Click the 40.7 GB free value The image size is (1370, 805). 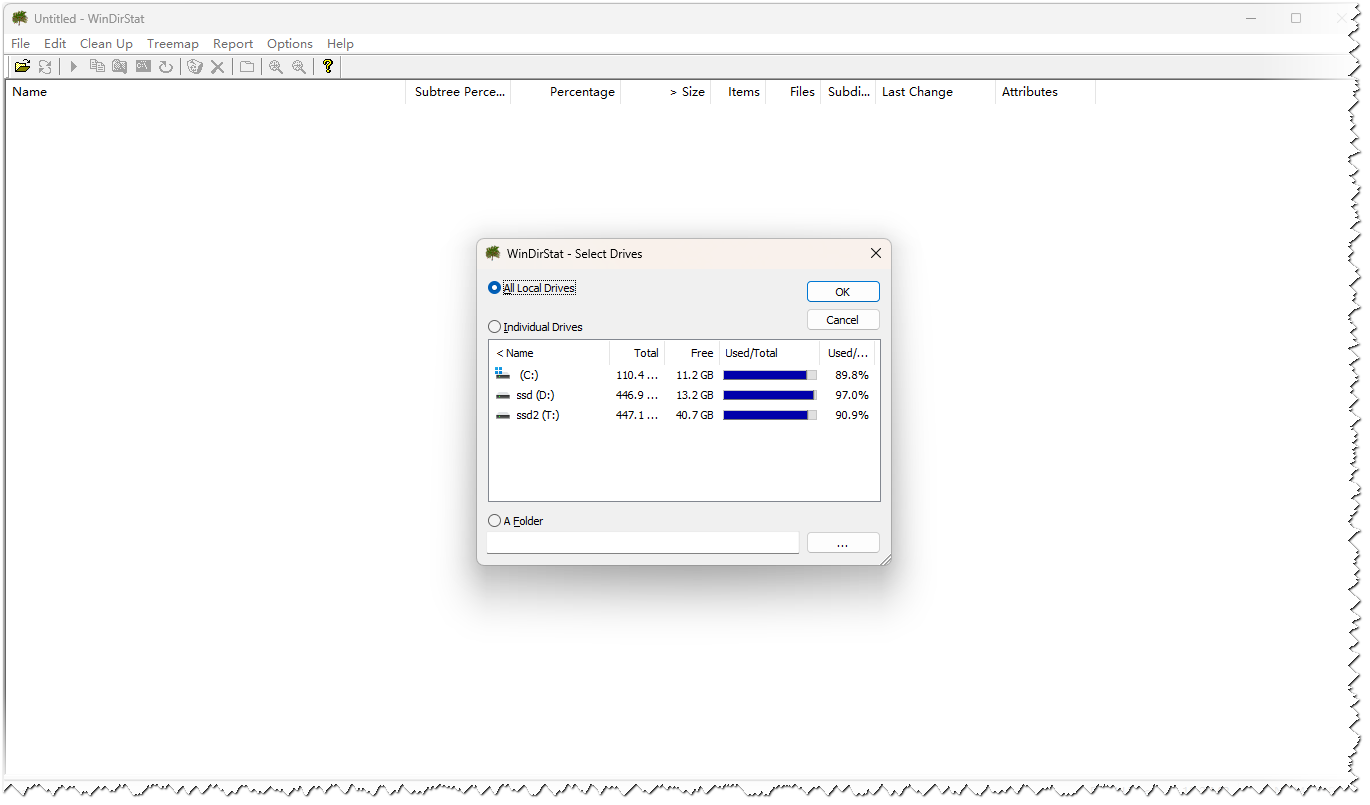click(x=695, y=415)
